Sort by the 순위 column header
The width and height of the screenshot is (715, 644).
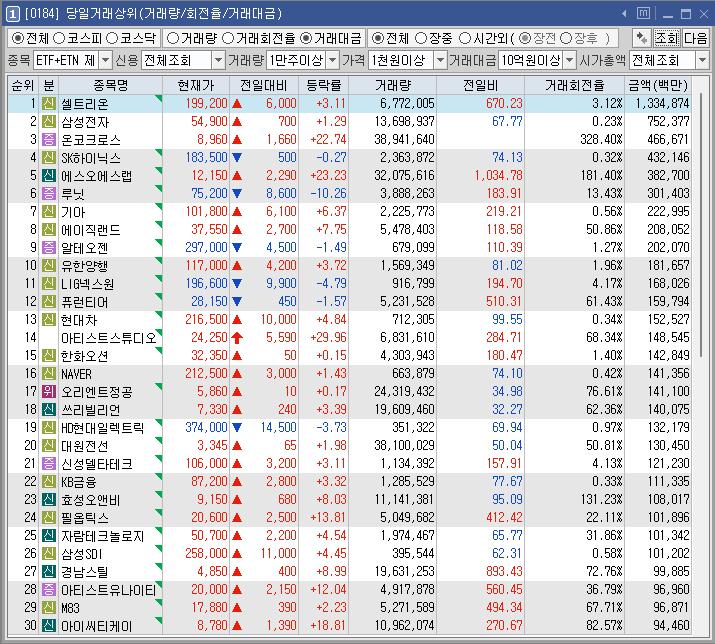pos(23,85)
